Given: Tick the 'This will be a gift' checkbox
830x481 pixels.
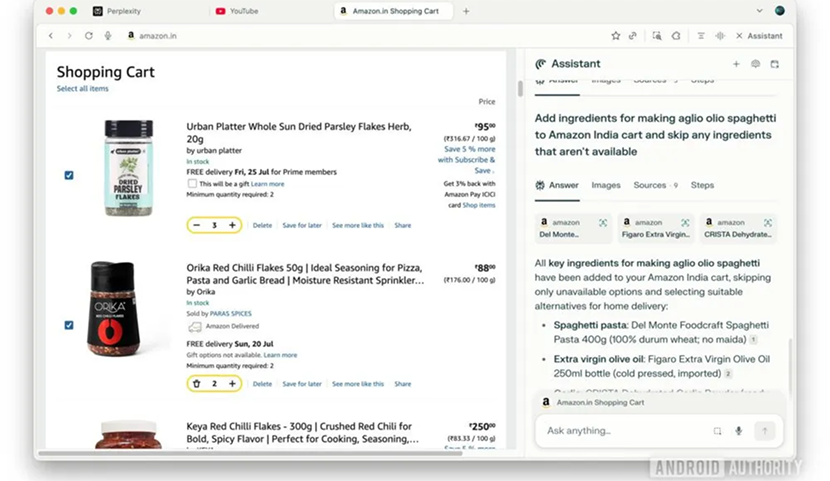Looking at the screenshot, I should (192, 184).
